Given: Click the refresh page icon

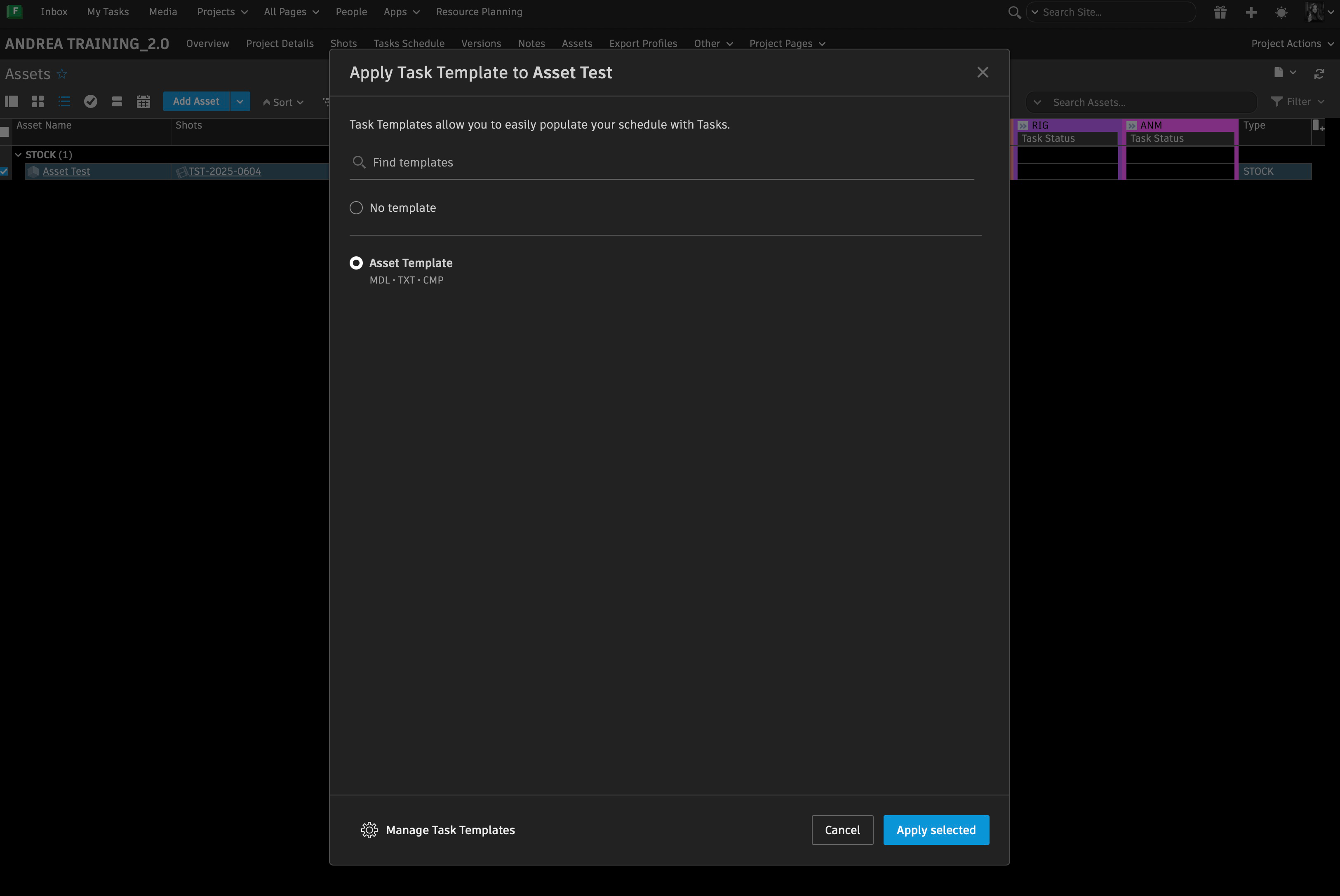Looking at the screenshot, I should point(1319,74).
